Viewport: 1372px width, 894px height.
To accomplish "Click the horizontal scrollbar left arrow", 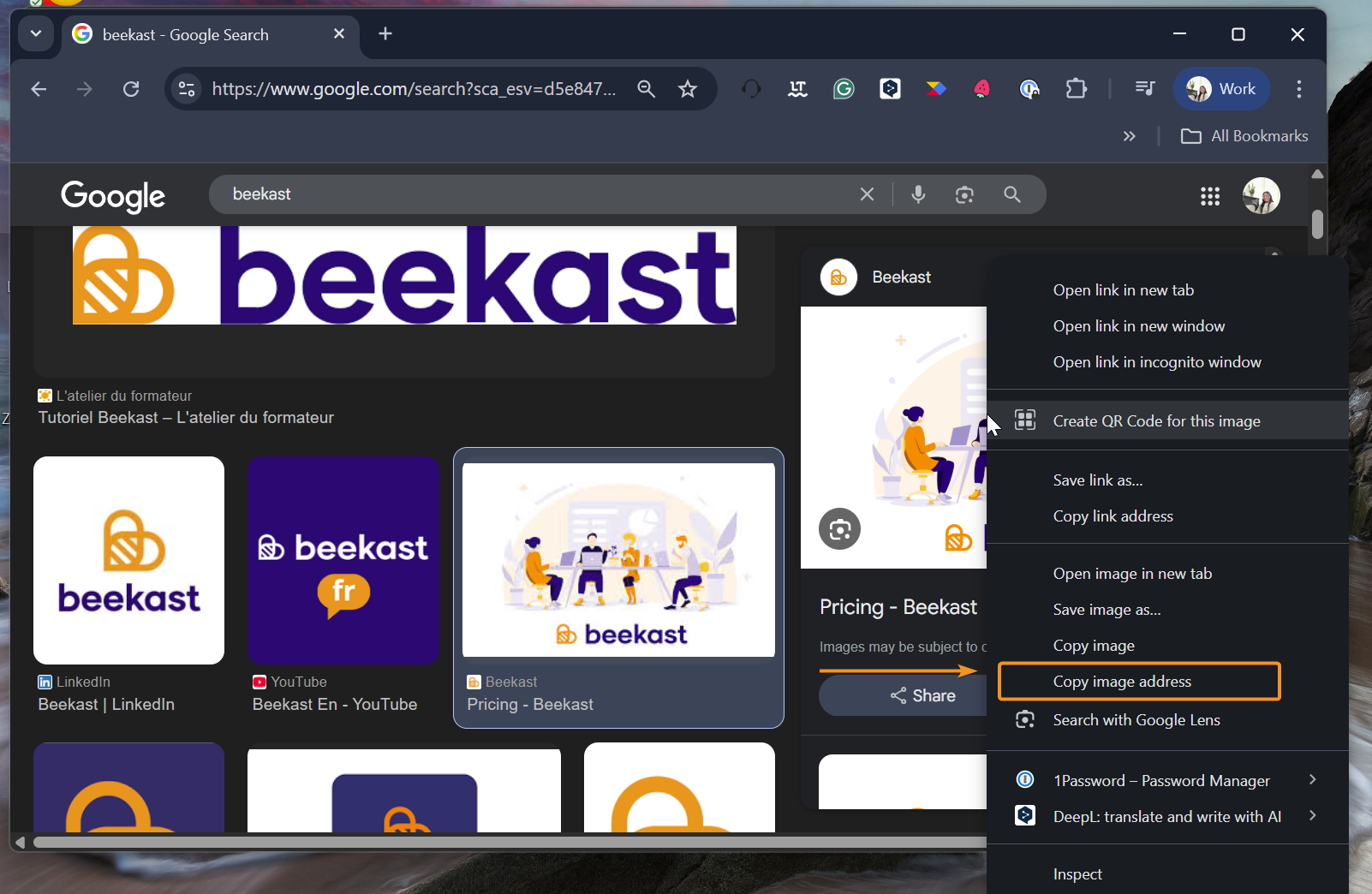I will pyautogui.click(x=20, y=842).
